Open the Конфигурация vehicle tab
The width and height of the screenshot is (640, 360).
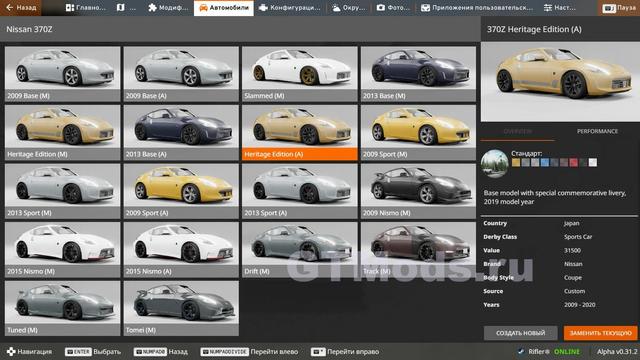point(290,8)
